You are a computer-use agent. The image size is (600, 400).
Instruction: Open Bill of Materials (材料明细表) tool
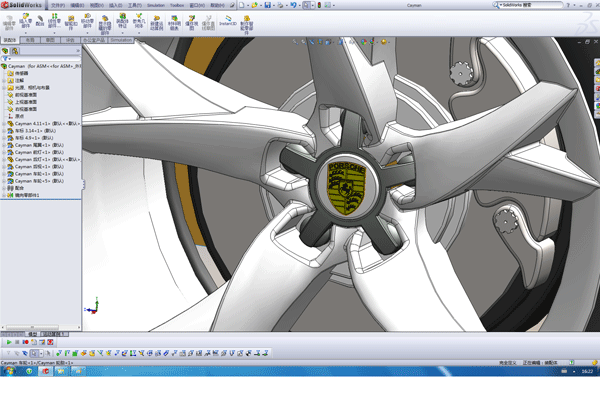pos(174,23)
